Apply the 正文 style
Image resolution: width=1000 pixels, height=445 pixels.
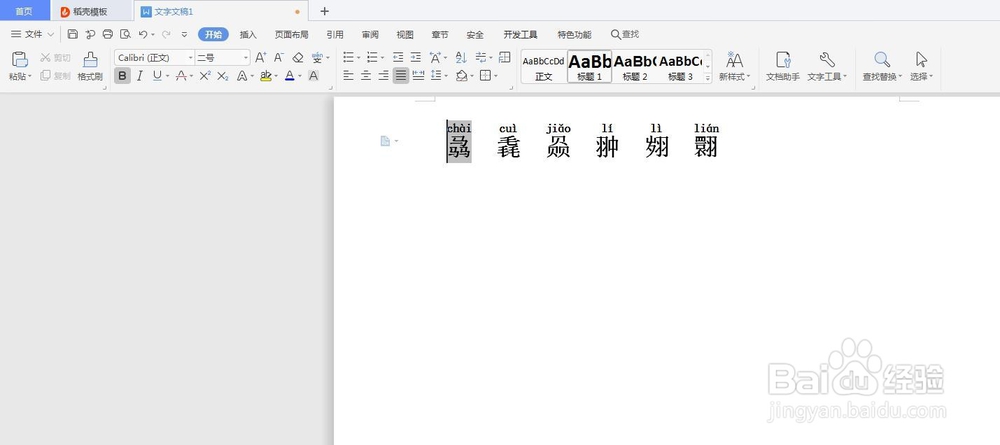(x=543, y=67)
